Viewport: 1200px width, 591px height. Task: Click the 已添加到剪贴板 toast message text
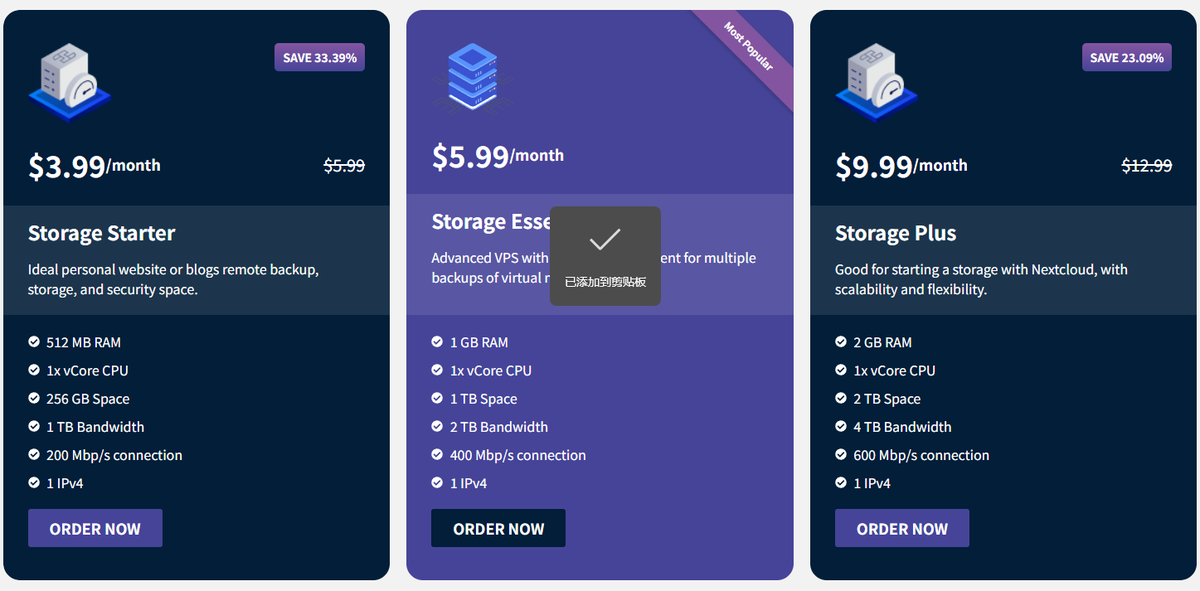tap(605, 282)
